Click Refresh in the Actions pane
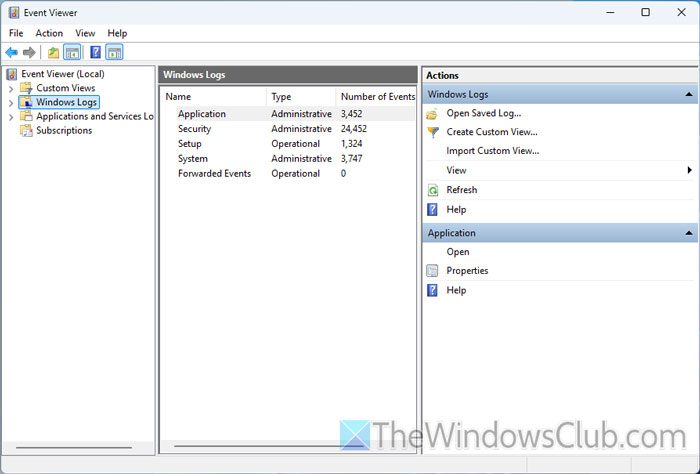The width and height of the screenshot is (700, 474). coord(462,190)
